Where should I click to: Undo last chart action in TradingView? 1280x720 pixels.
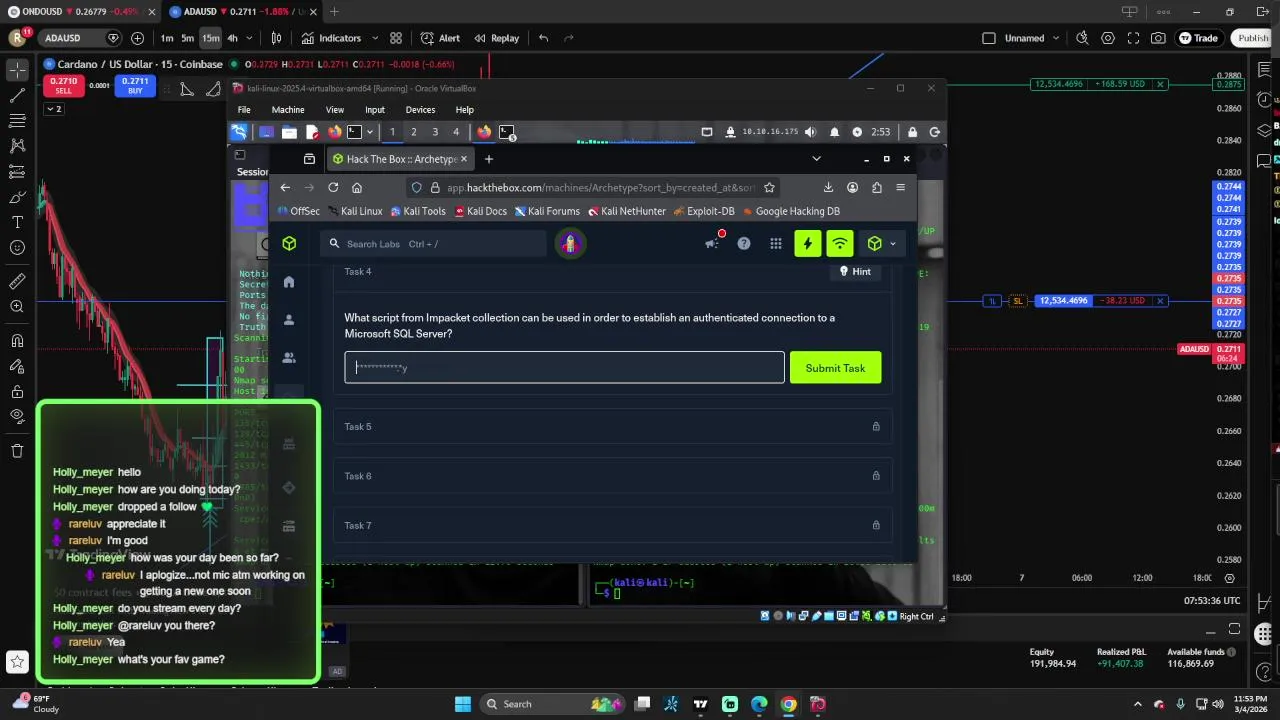tap(543, 38)
